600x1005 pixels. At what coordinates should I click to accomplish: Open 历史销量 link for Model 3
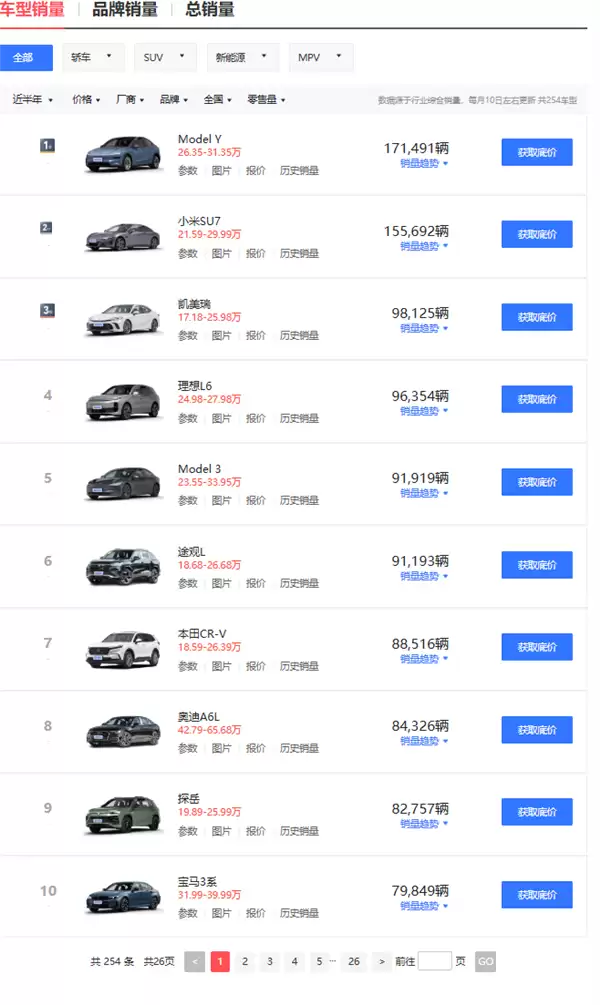click(299, 500)
